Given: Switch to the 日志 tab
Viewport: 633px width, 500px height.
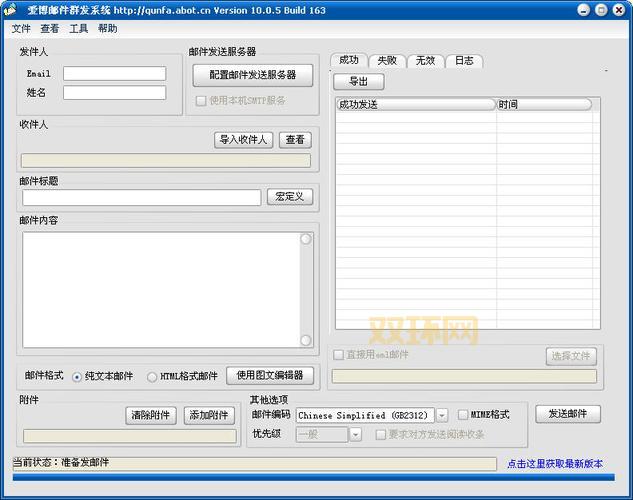Looking at the screenshot, I should tap(464, 61).
